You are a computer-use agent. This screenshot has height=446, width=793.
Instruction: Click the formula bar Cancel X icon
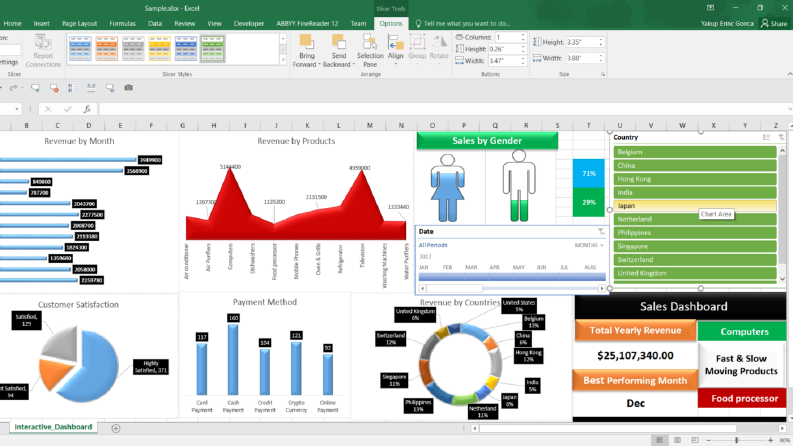coord(48,109)
